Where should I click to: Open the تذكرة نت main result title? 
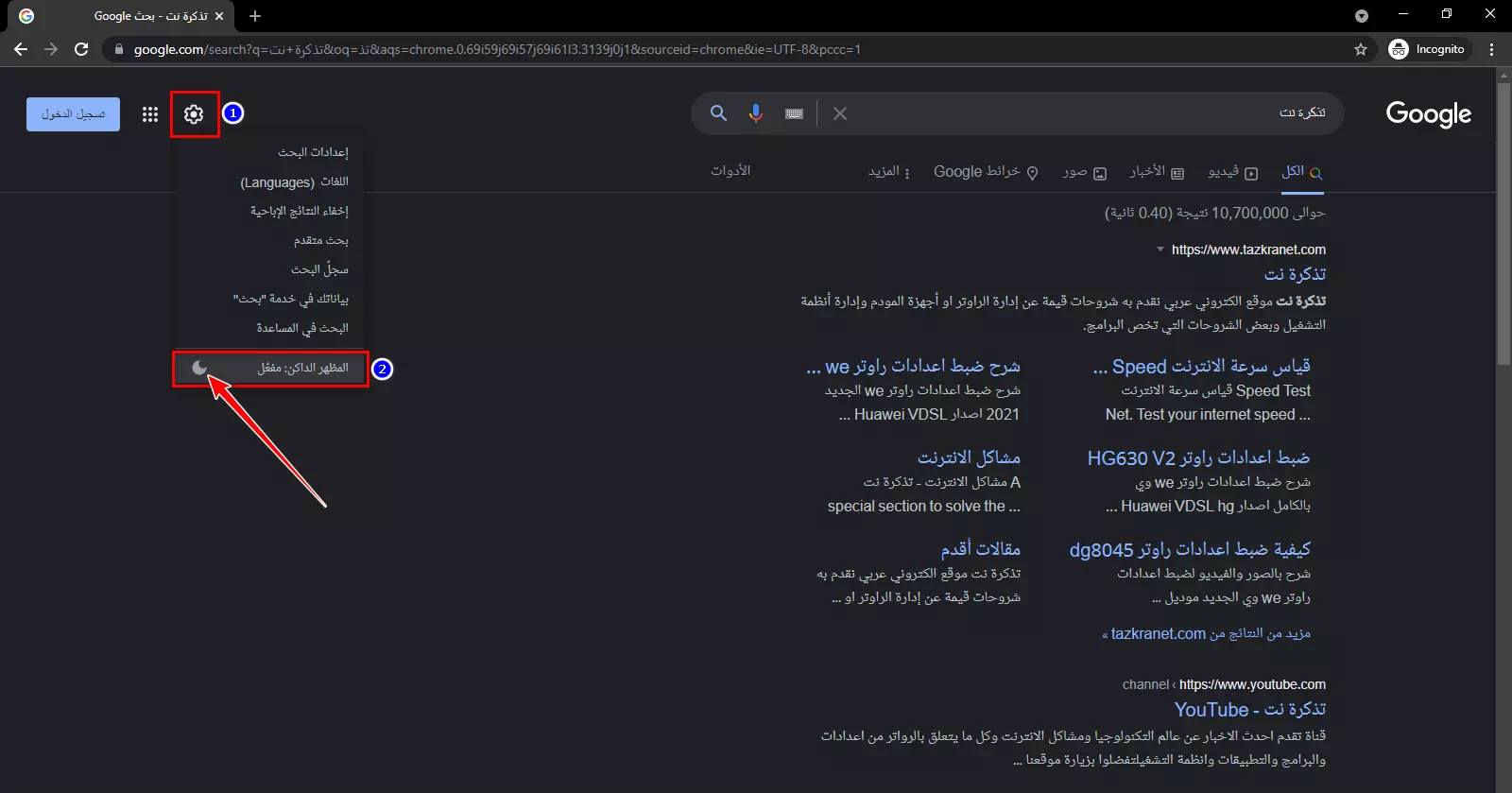1295,274
